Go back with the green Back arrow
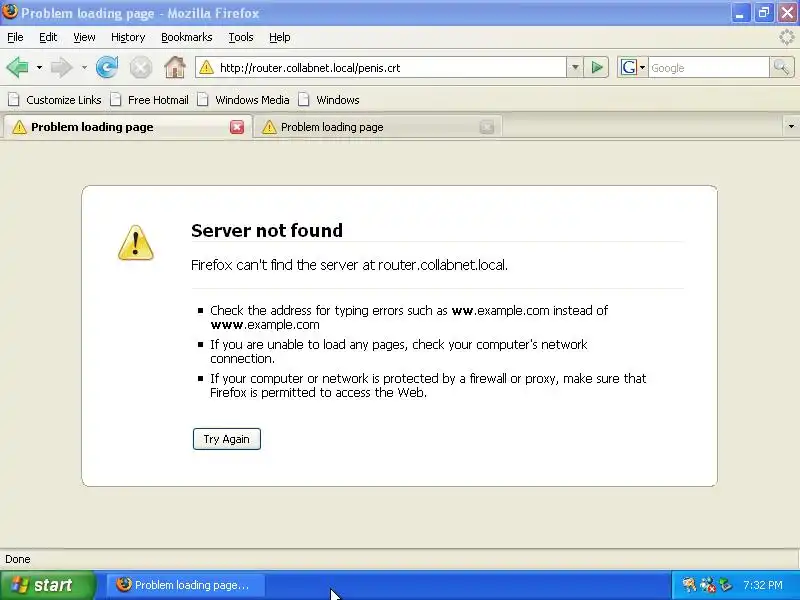 click(18, 67)
